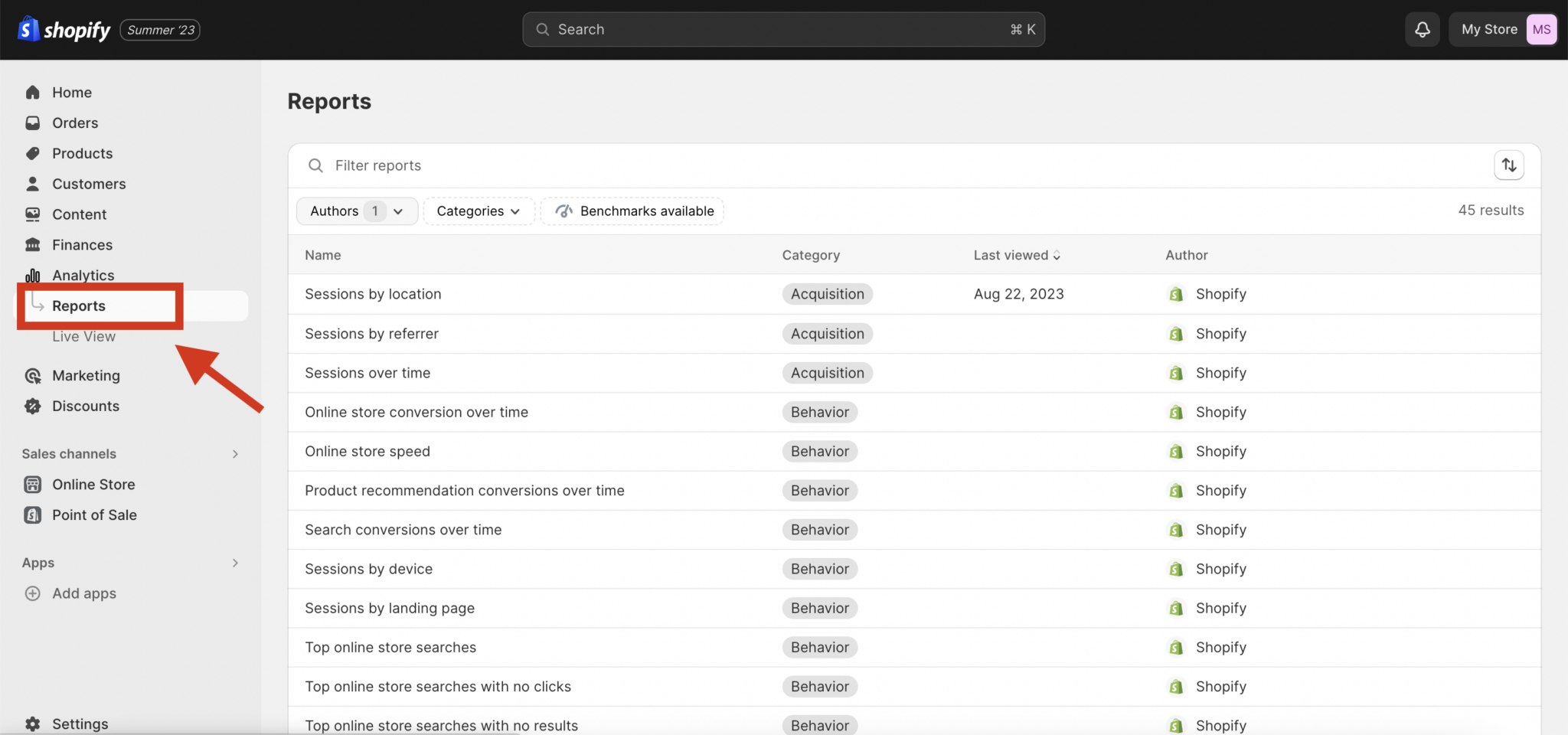
Task: Open the Categories dropdown
Action: pyautogui.click(x=479, y=211)
